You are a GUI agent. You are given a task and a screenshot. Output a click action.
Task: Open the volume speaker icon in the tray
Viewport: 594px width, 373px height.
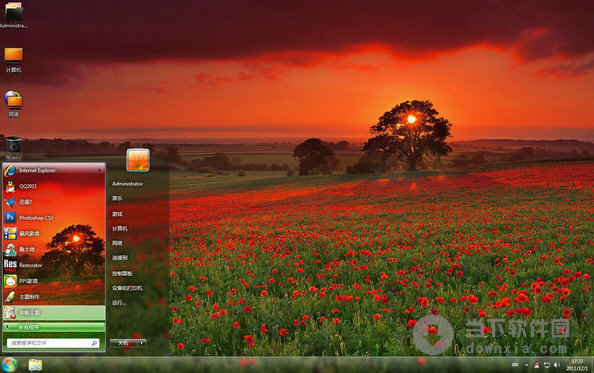[x=556, y=365]
